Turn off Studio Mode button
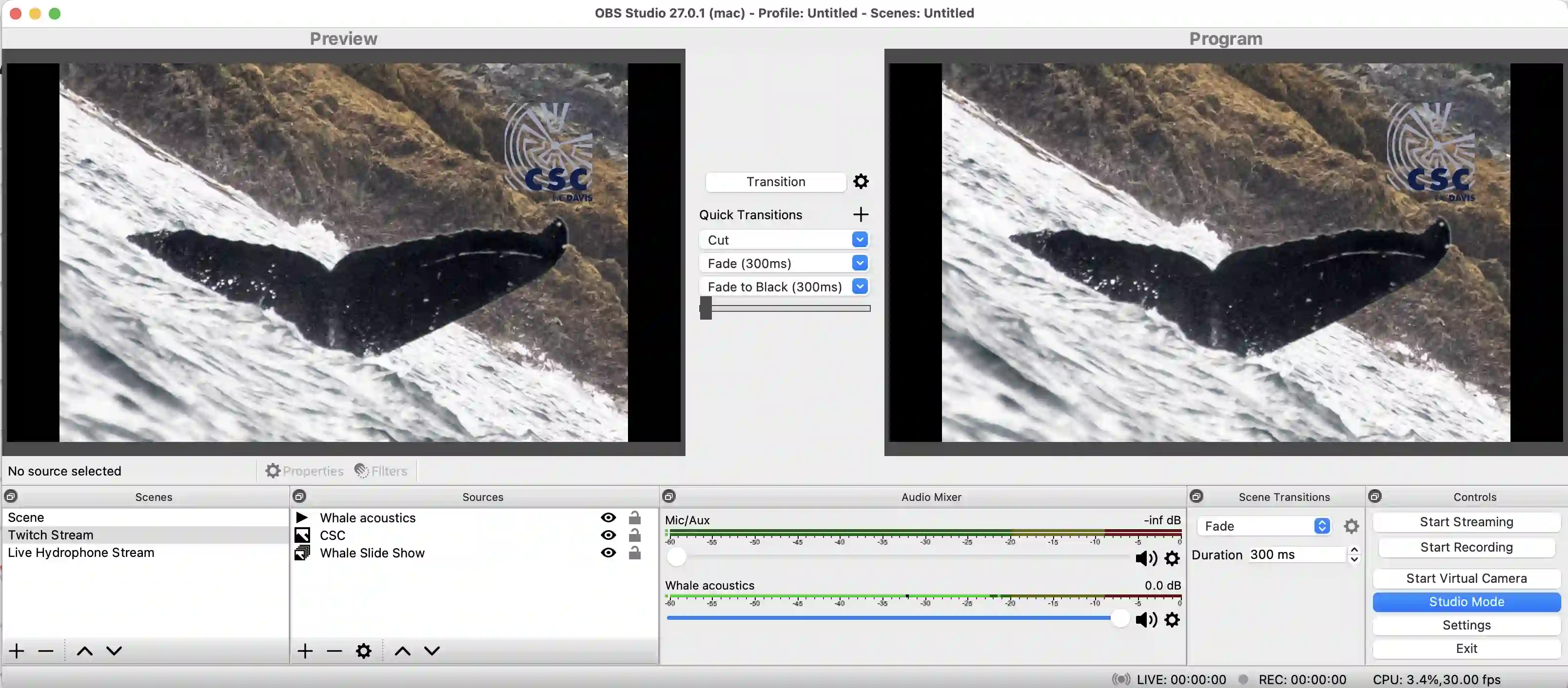This screenshot has width=1568, height=688. (x=1466, y=602)
